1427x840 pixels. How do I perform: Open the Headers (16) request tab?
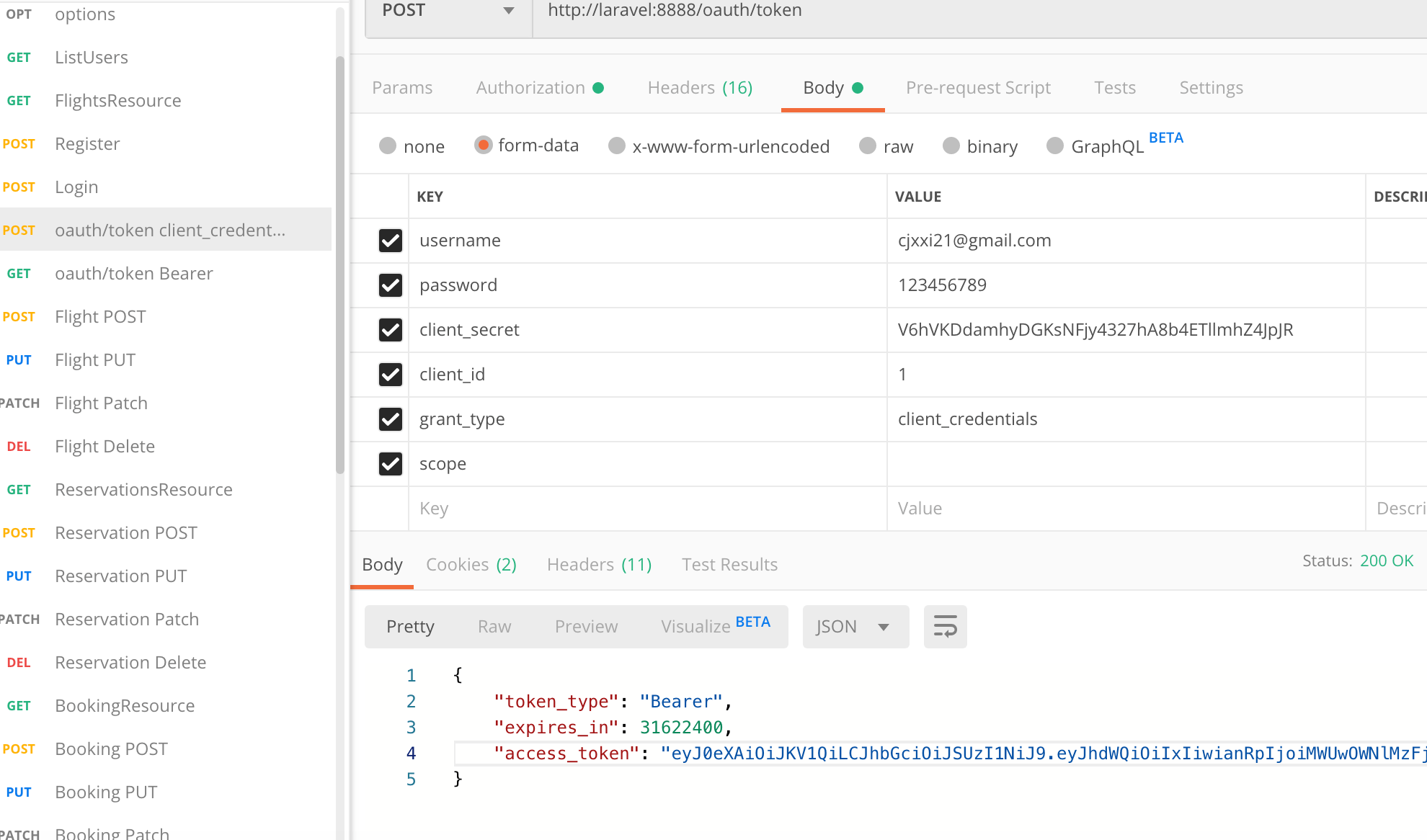(699, 87)
